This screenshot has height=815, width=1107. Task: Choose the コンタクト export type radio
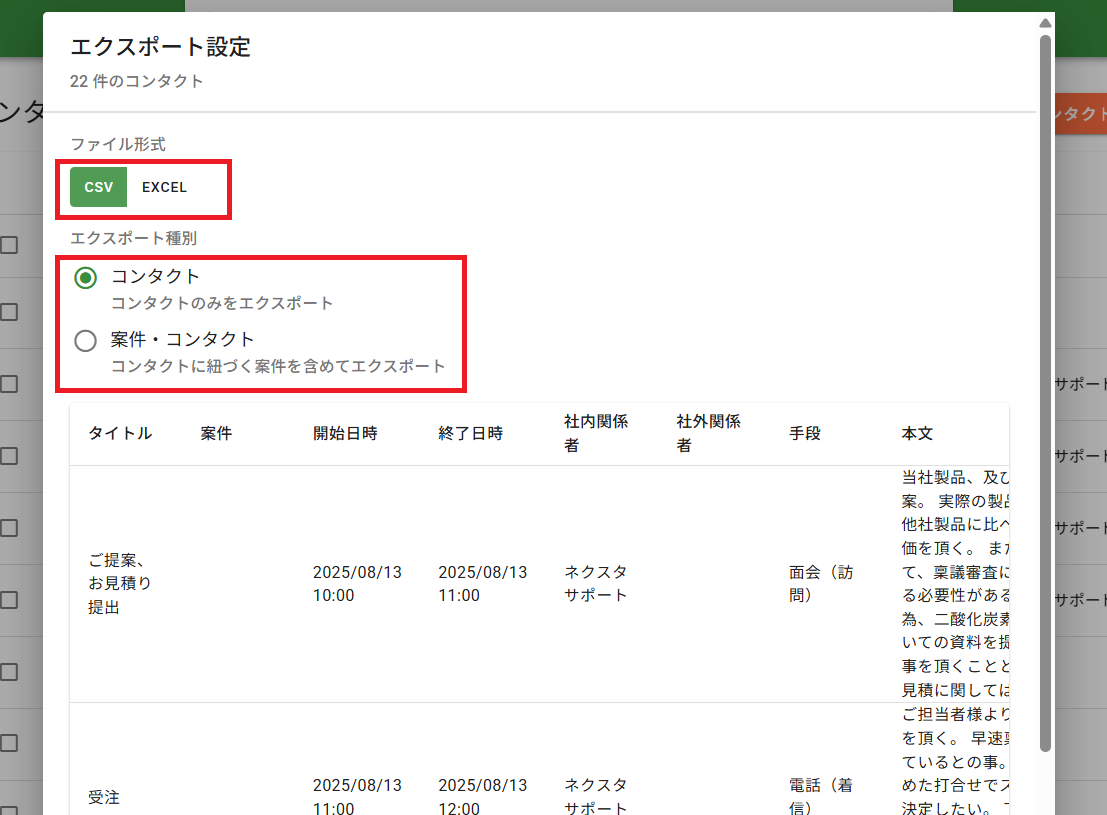click(x=86, y=277)
